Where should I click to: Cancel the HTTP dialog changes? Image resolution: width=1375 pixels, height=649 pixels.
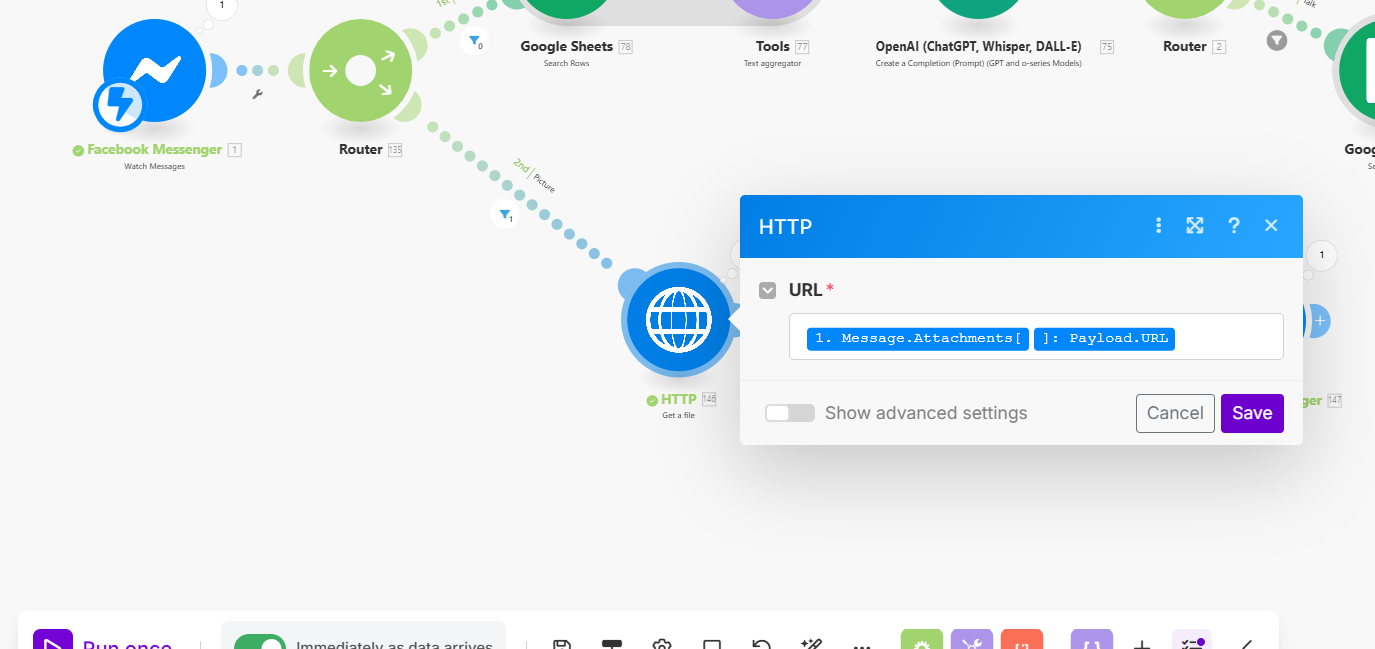click(1175, 413)
